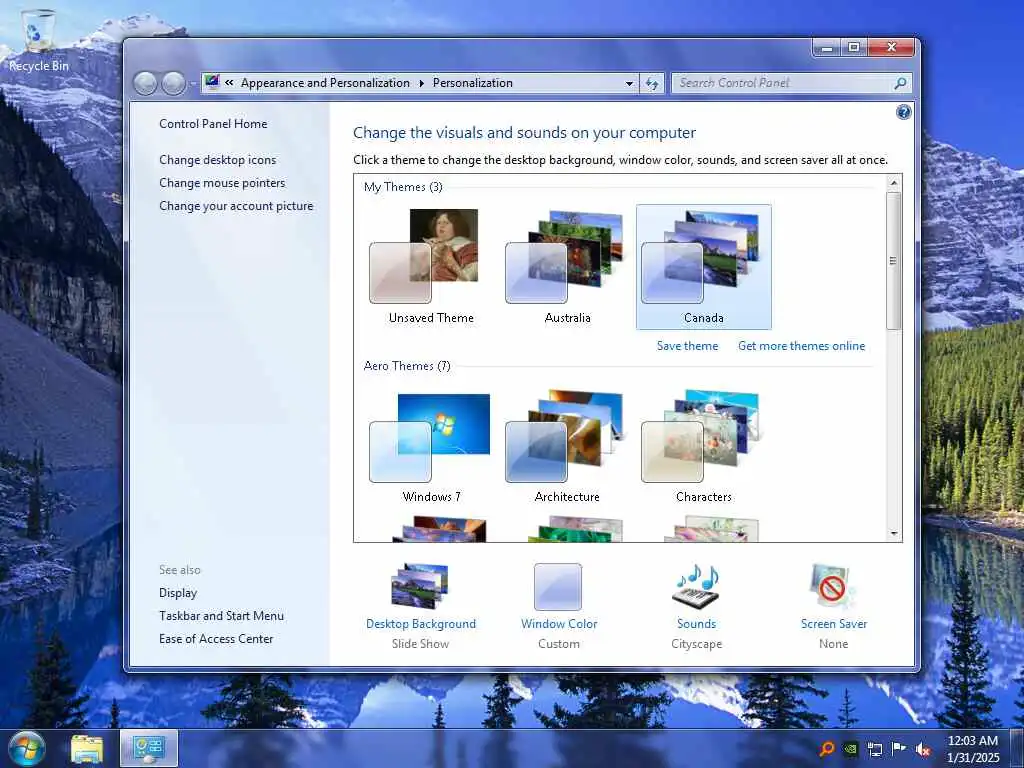
Task: Maximize the Personalization window
Action: (x=853, y=48)
